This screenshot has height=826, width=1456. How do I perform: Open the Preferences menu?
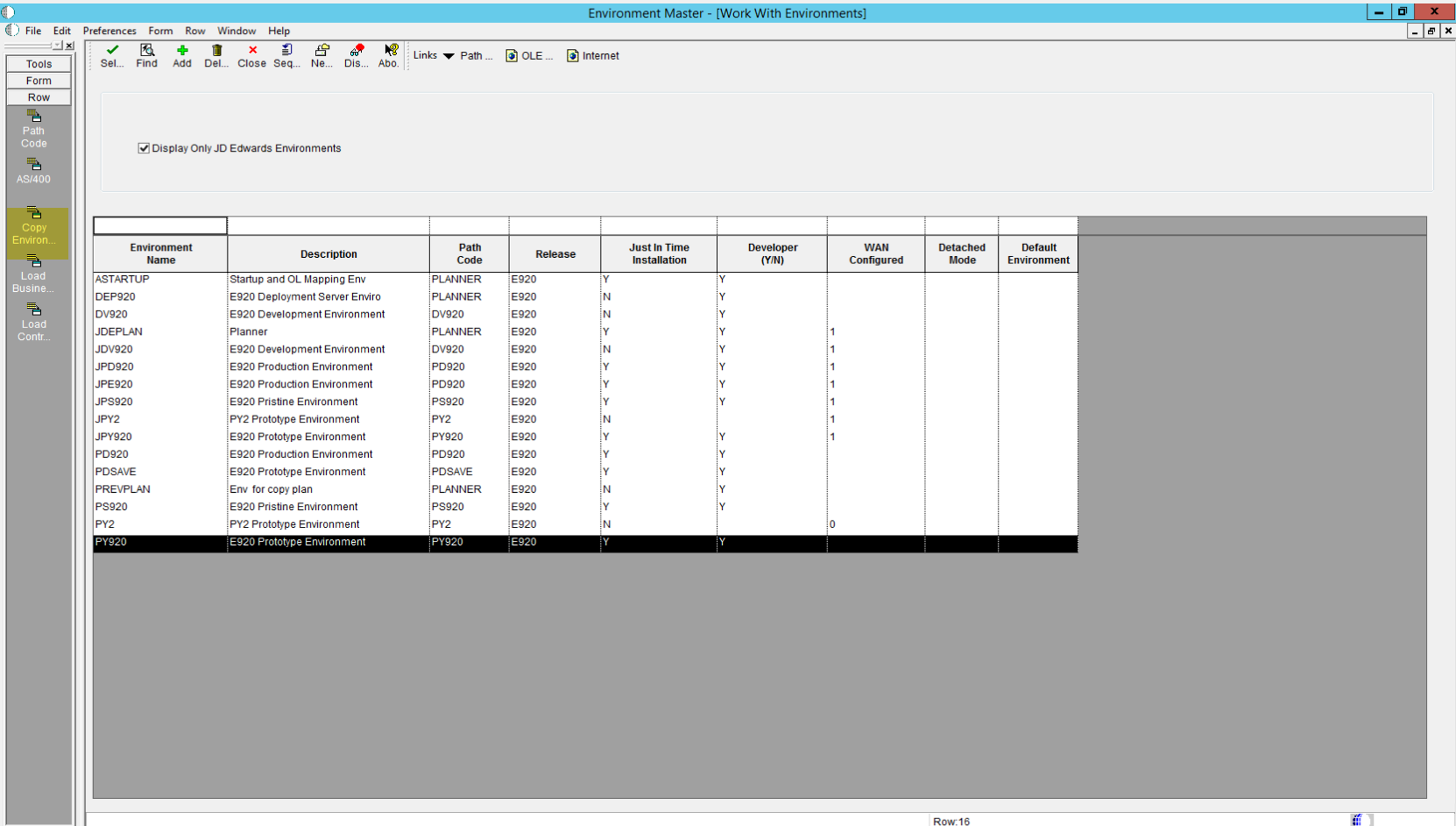pyautogui.click(x=110, y=31)
